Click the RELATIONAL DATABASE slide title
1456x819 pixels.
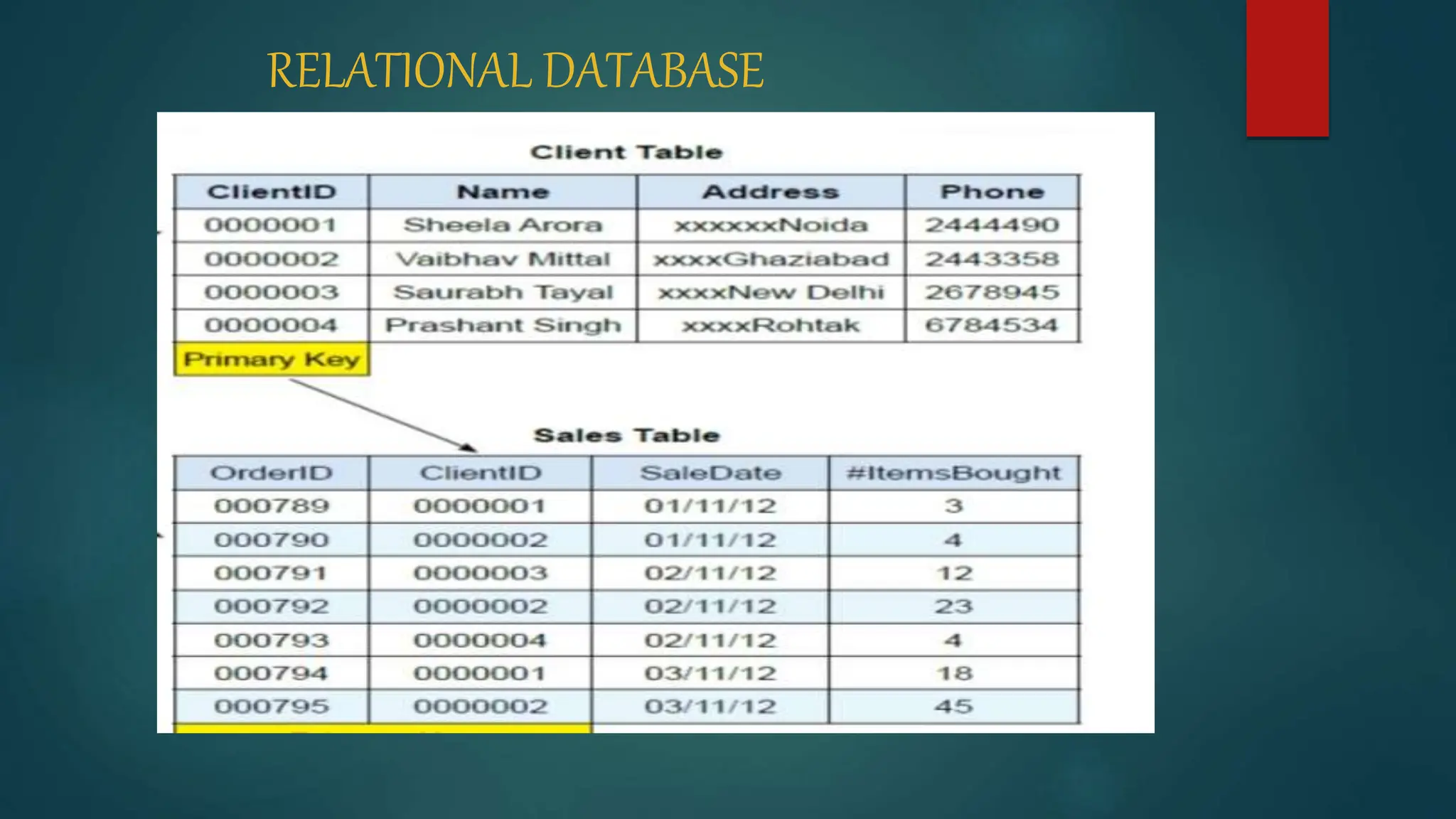pyautogui.click(x=515, y=70)
